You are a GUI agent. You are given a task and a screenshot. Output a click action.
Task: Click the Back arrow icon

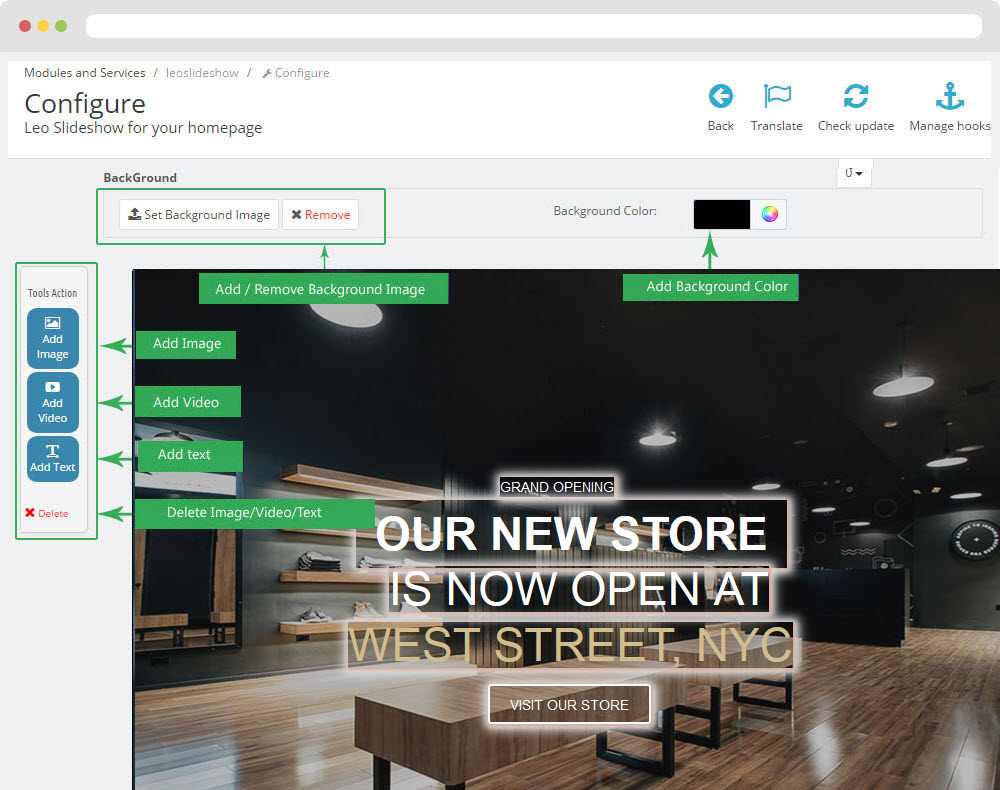pos(721,96)
